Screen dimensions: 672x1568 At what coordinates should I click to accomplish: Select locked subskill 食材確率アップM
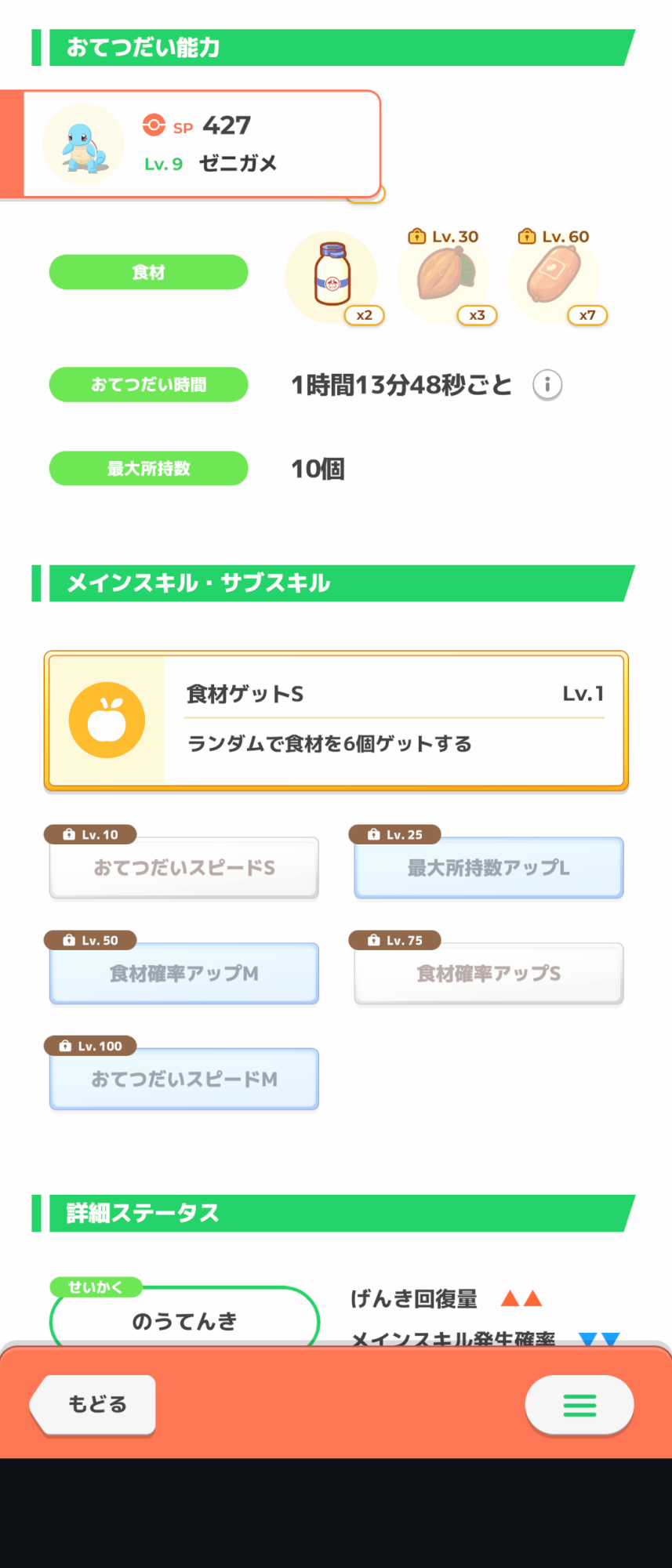tap(184, 974)
